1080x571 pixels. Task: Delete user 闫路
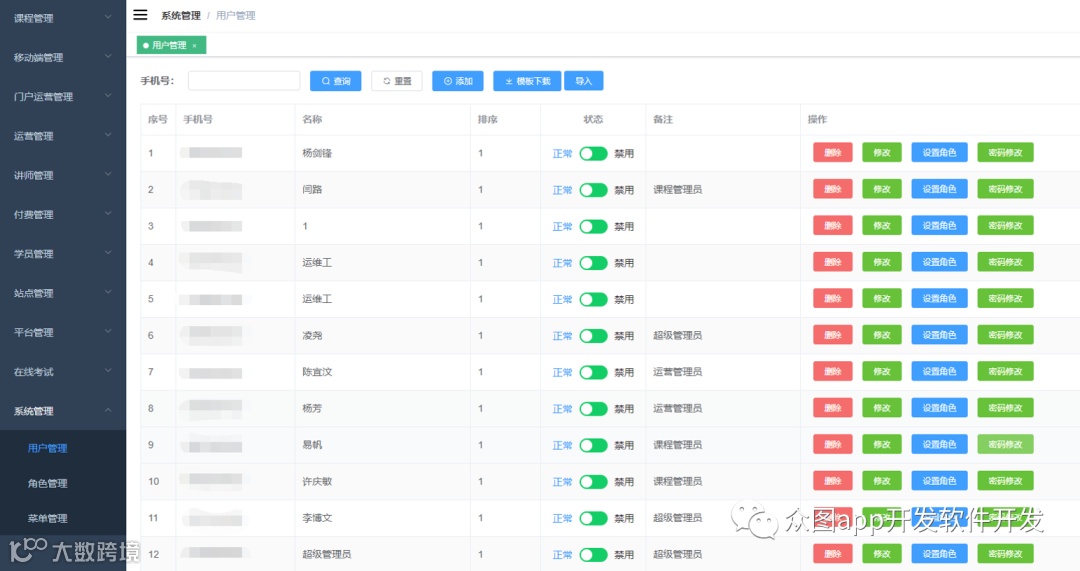coord(833,189)
